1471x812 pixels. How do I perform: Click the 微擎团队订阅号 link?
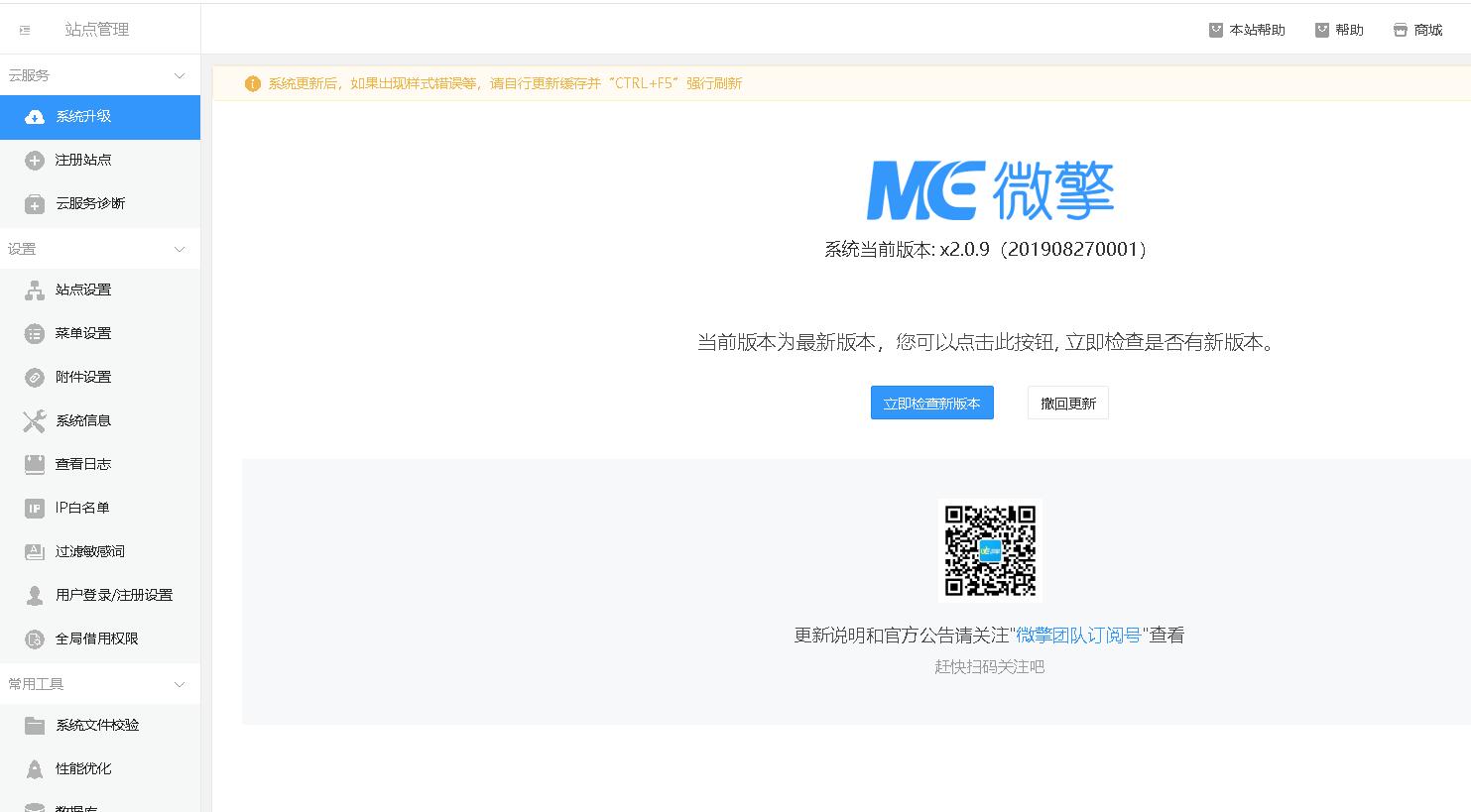[1079, 636]
